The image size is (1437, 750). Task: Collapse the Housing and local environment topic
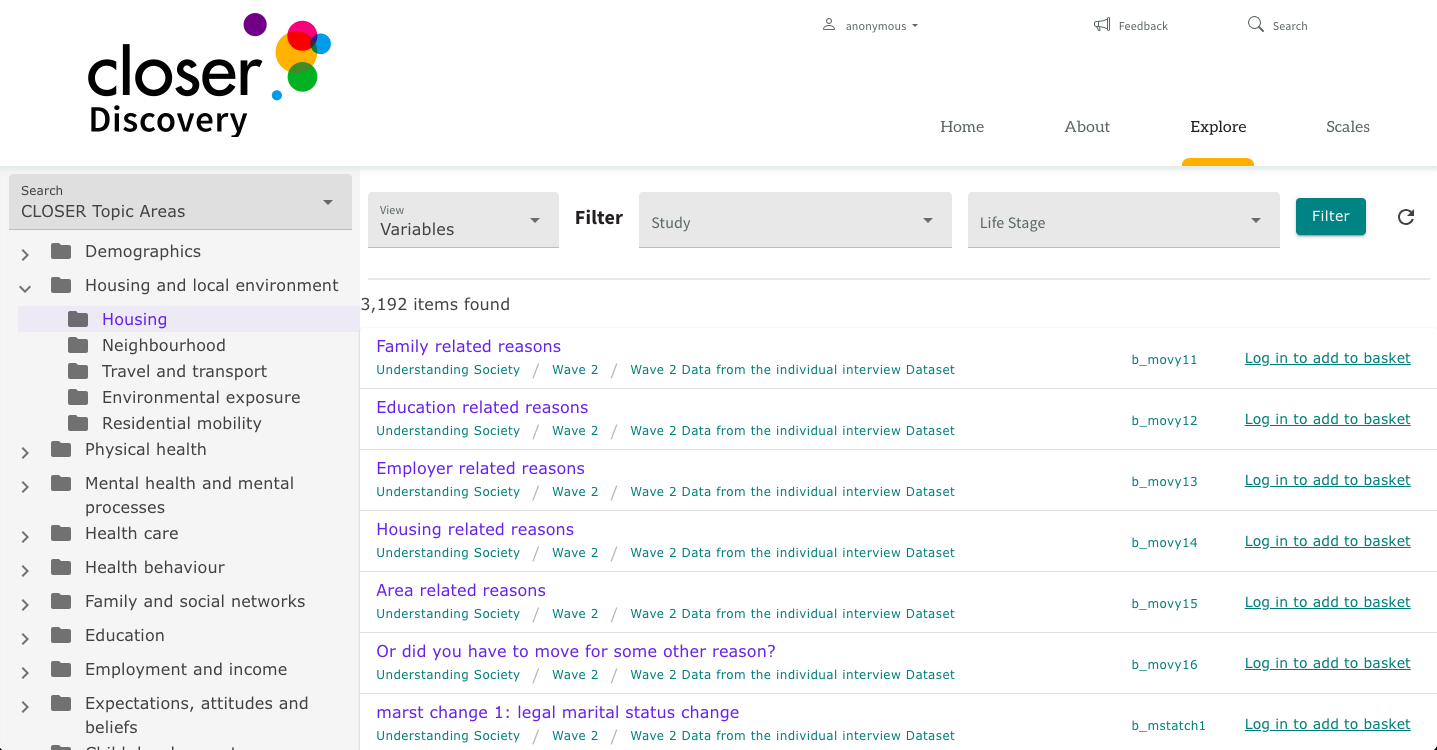24,287
